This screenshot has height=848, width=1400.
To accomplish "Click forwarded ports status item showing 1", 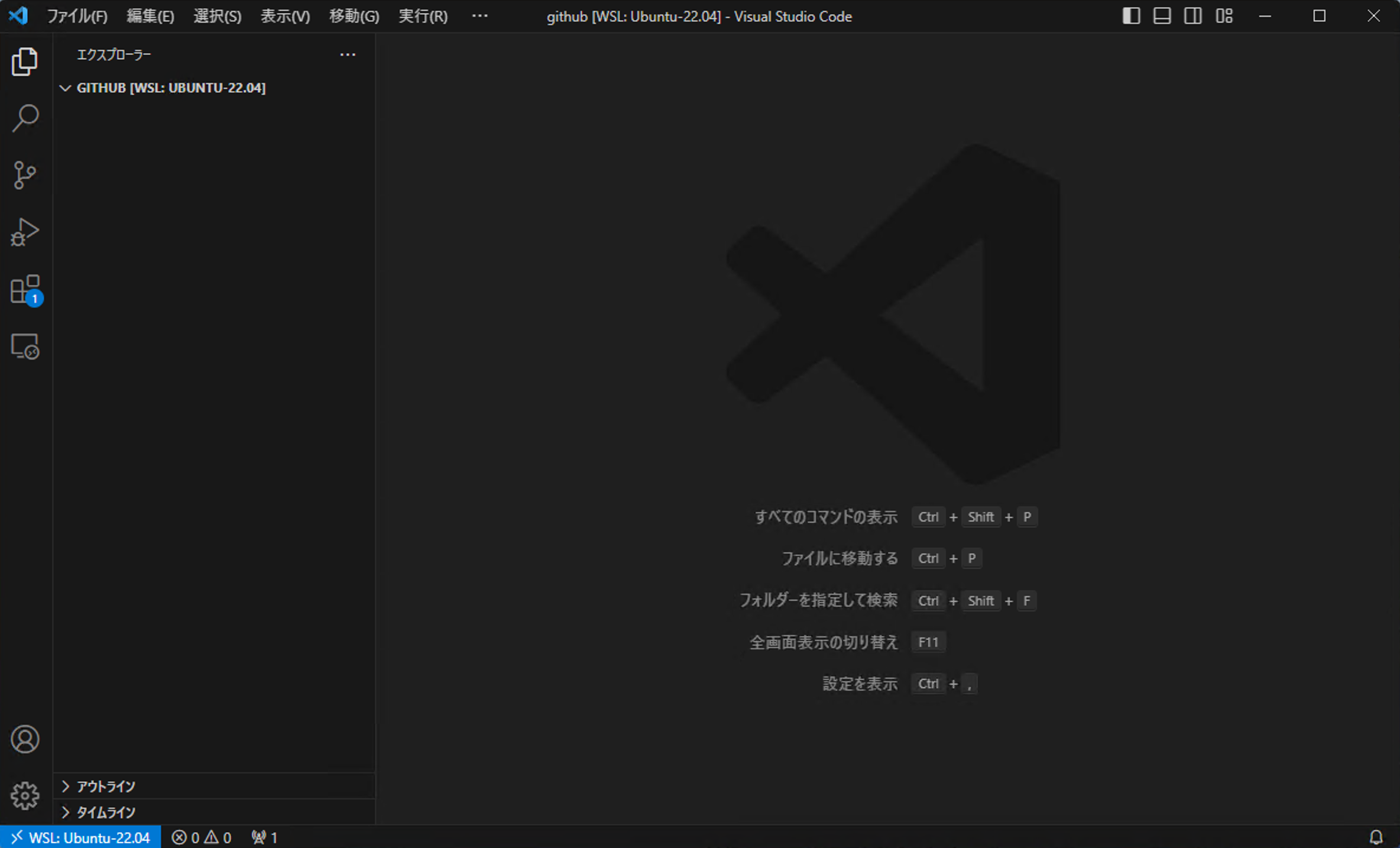I will (264, 837).
